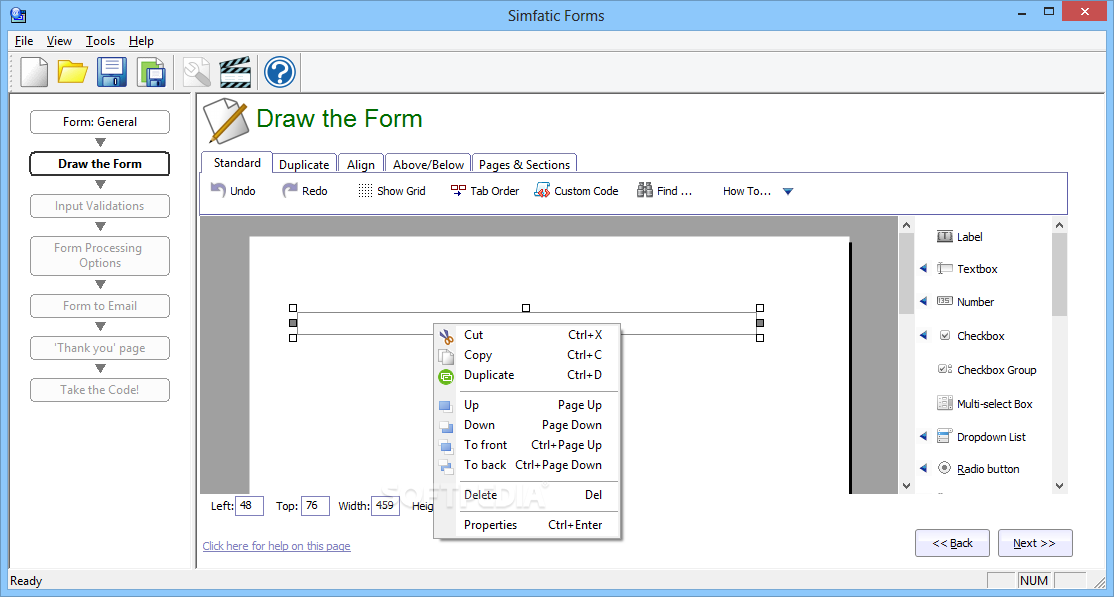1114x597 pixels.
Task: Click the << Back button
Action: tap(952, 543)
